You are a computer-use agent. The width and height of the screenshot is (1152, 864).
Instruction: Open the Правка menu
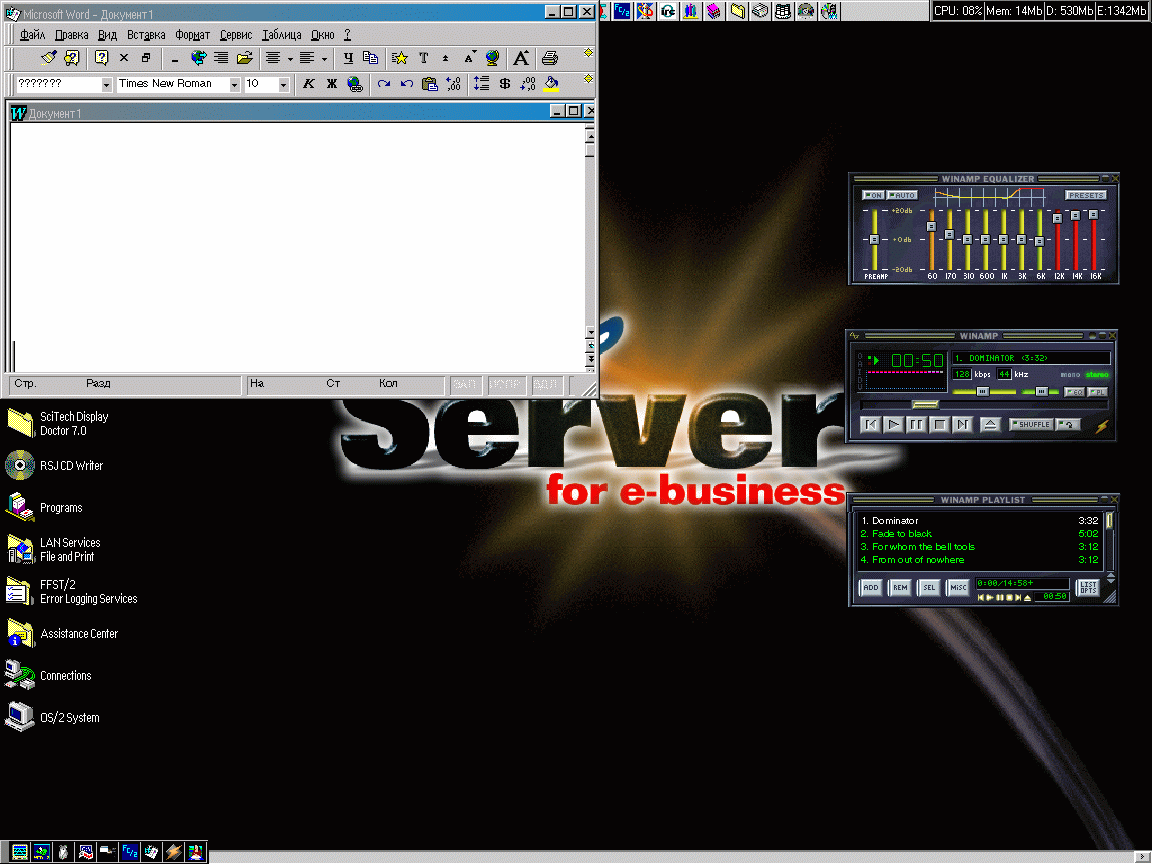71,35
